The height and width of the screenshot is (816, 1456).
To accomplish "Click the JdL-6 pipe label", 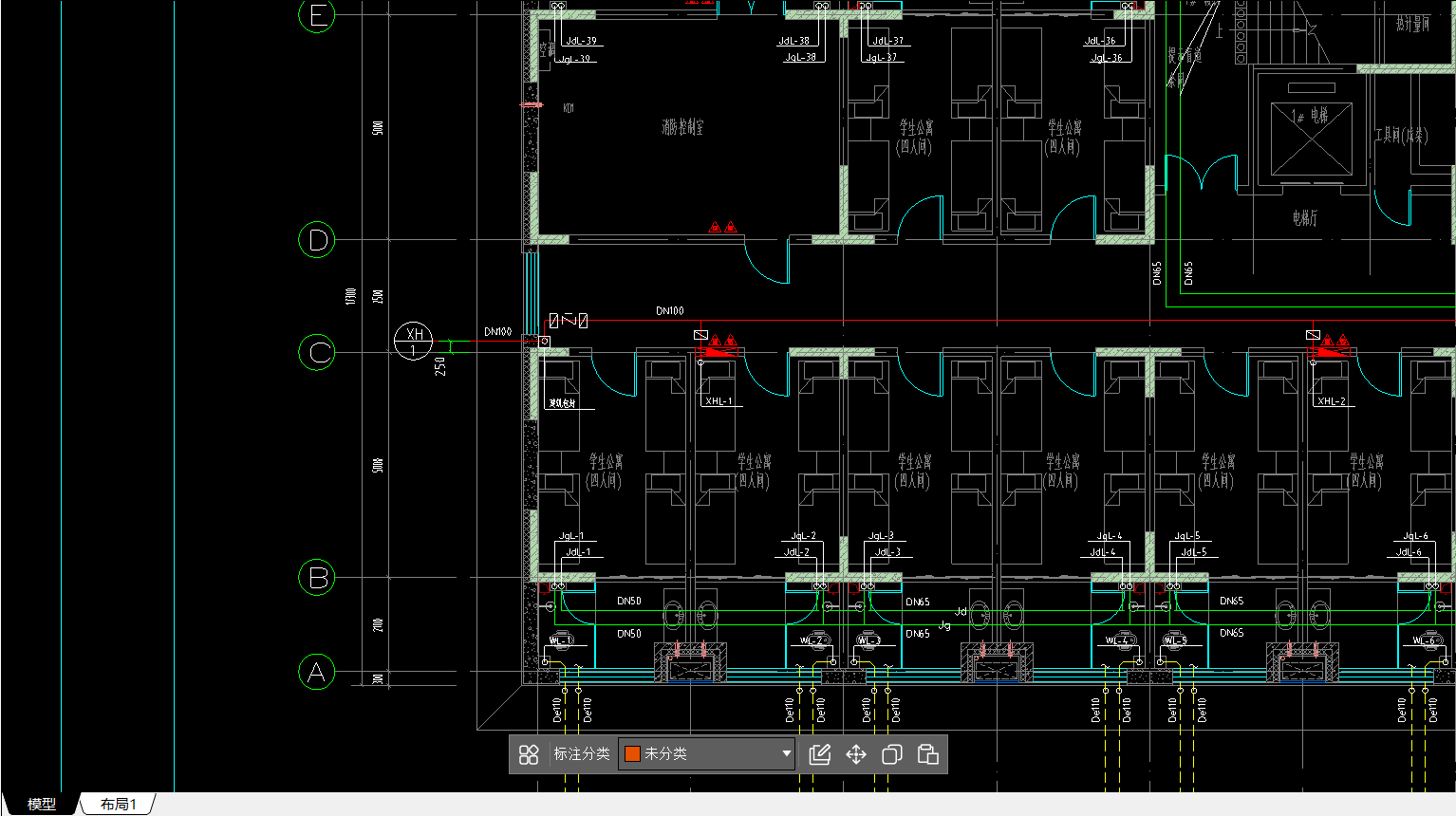I will tap(1409, 552).
